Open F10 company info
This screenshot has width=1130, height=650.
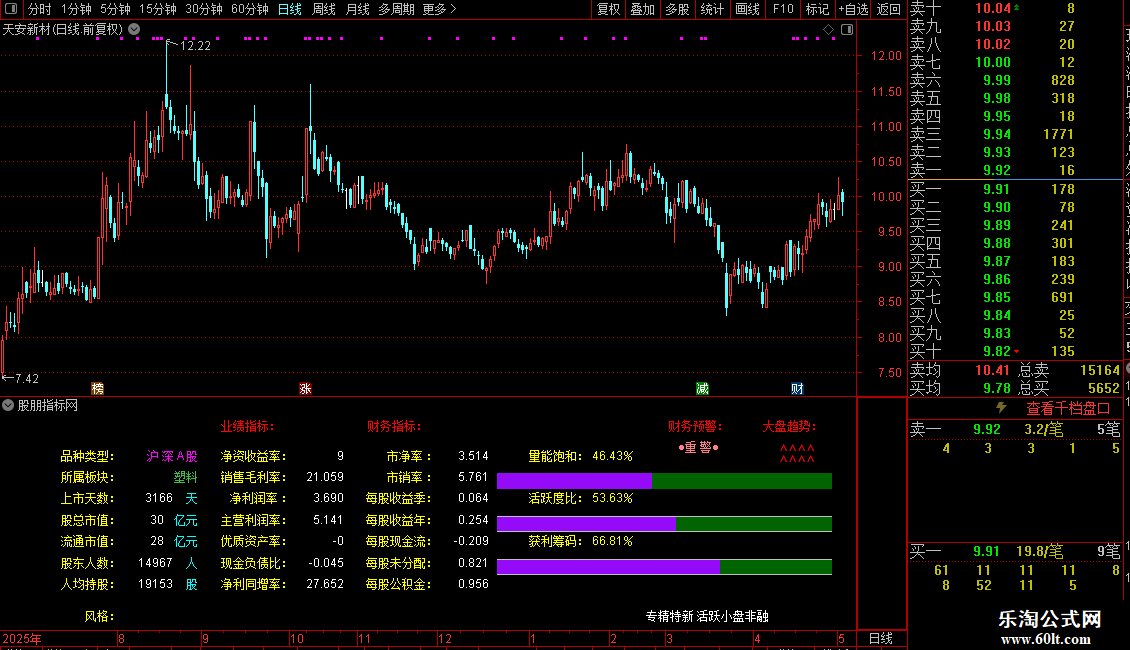[783, 9]
